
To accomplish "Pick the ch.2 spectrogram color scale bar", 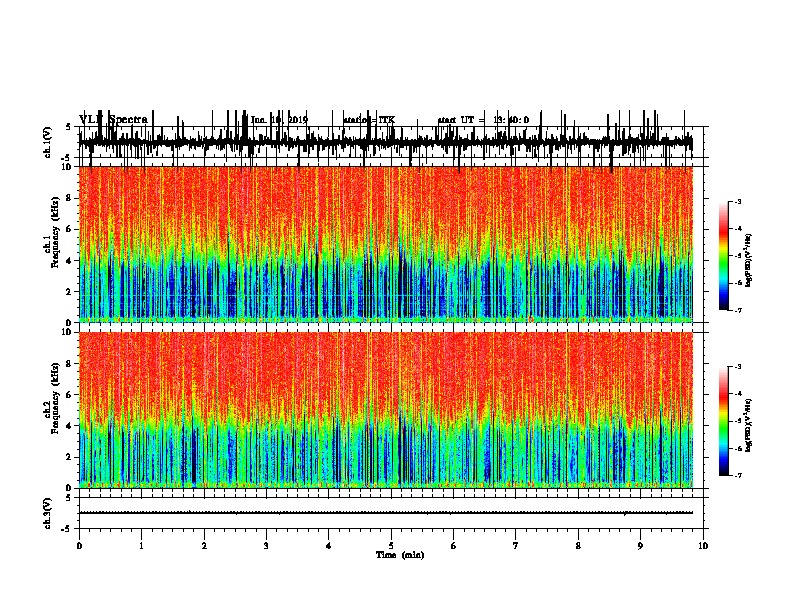I will coord(724,421).
